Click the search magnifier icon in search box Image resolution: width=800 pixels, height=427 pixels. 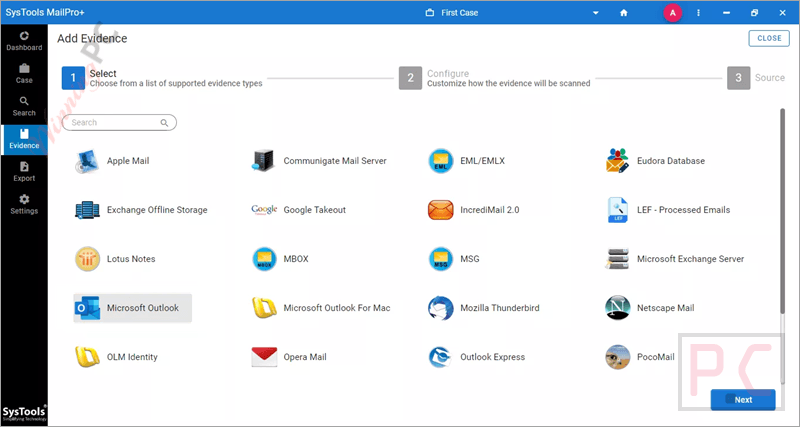pyautogui.click(x=164, y=122)
